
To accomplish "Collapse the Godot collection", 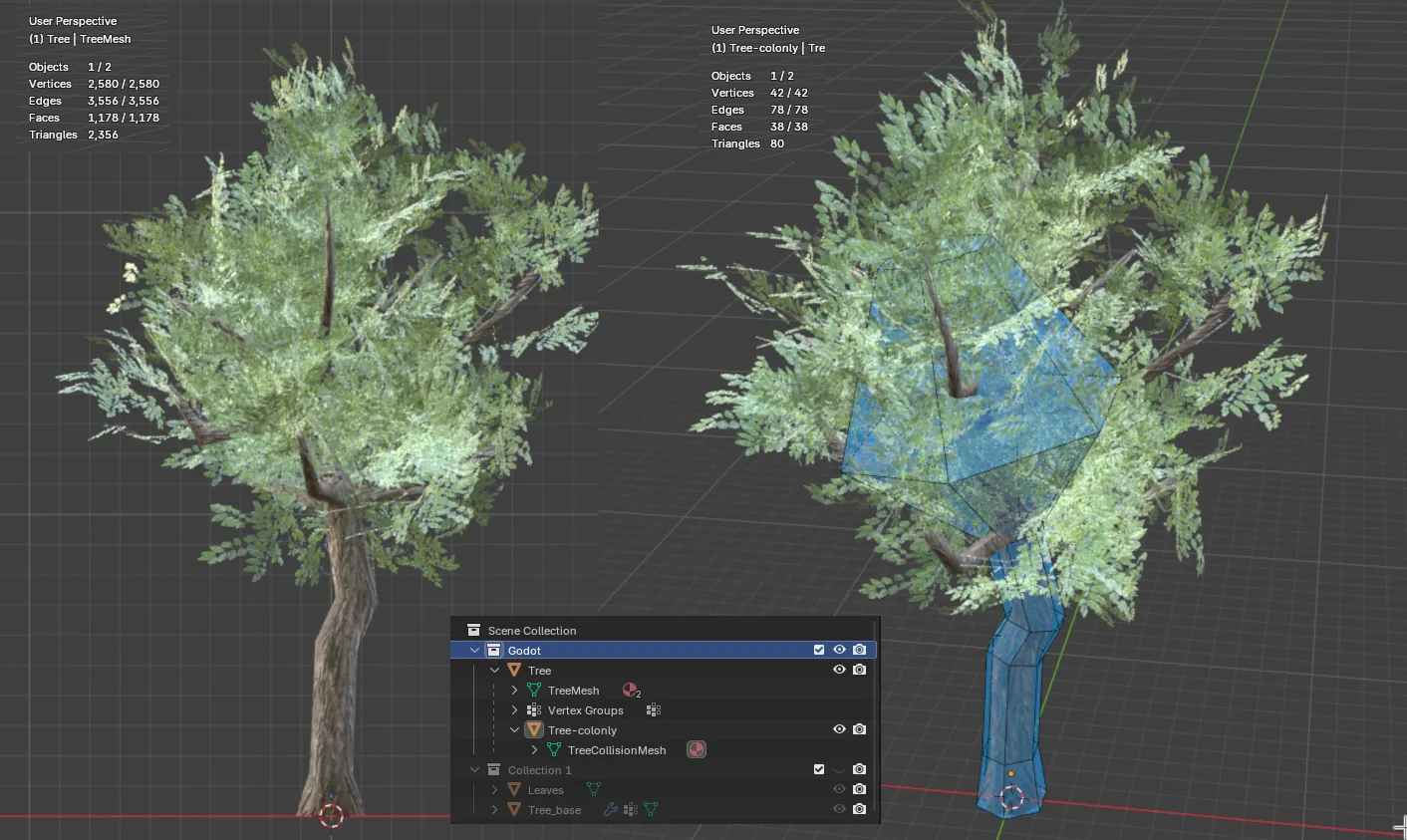I will click(474, 650).
